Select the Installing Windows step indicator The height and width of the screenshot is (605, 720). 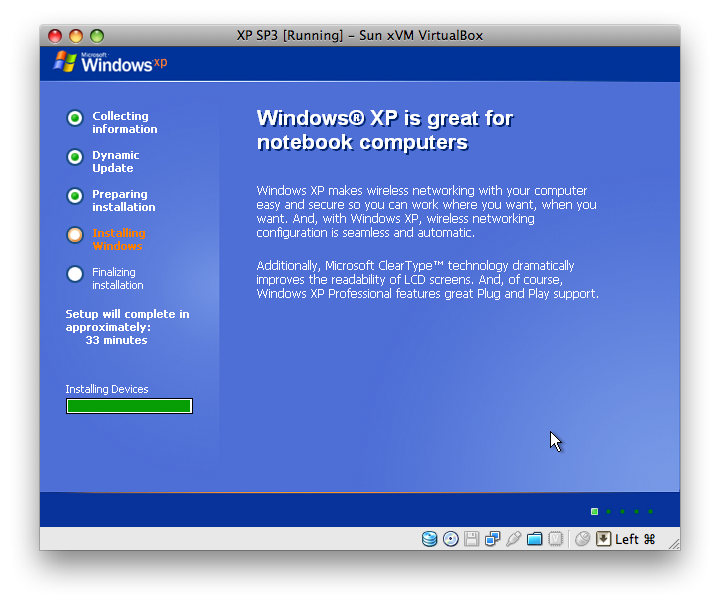tap(75, 235)
